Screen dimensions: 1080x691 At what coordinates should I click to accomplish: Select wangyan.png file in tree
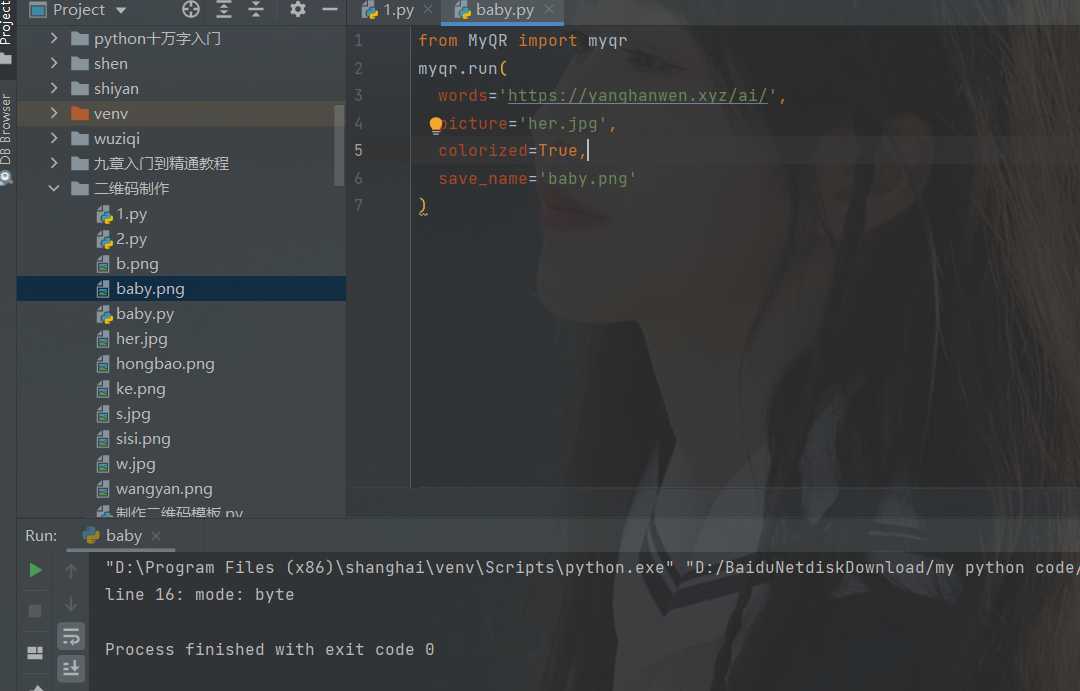click(x=164, y=489)
